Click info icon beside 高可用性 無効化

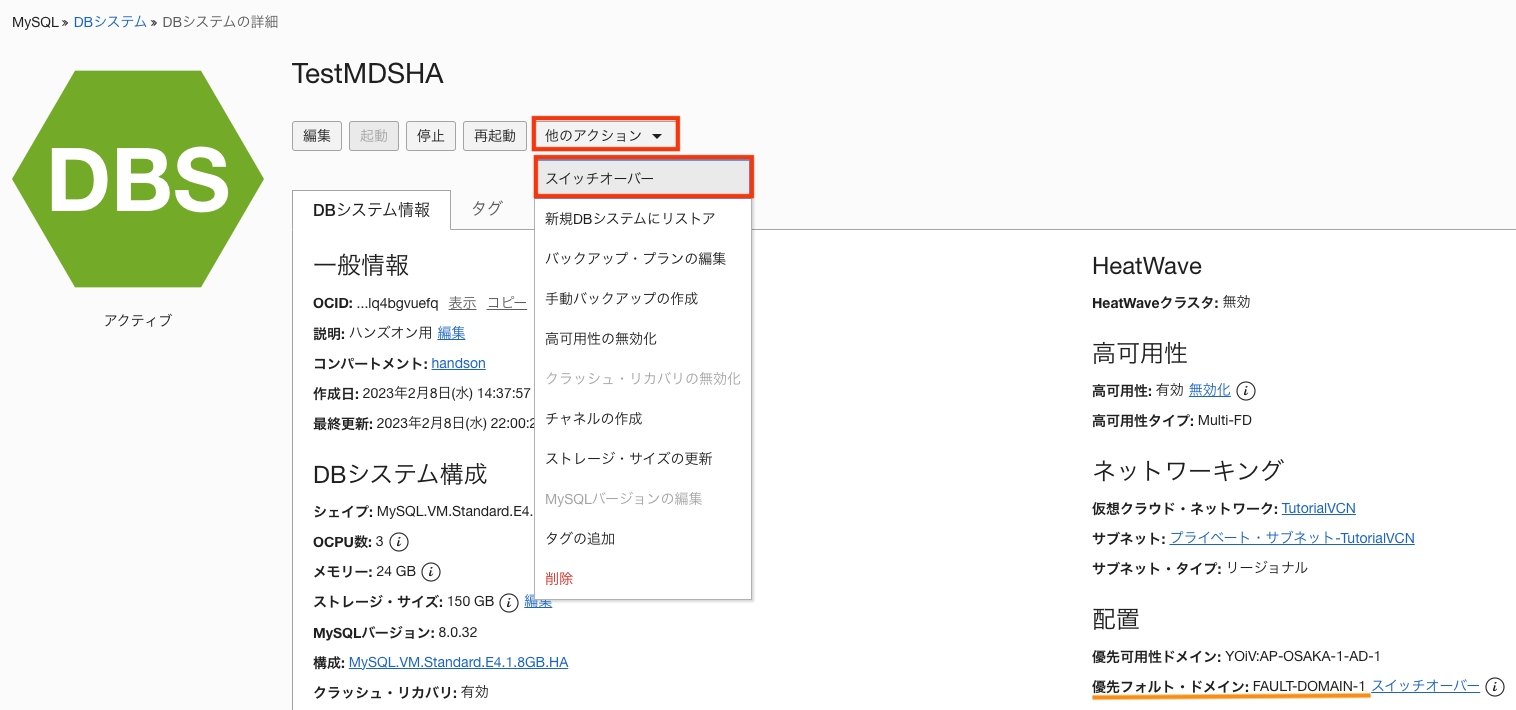[1246, 391]
